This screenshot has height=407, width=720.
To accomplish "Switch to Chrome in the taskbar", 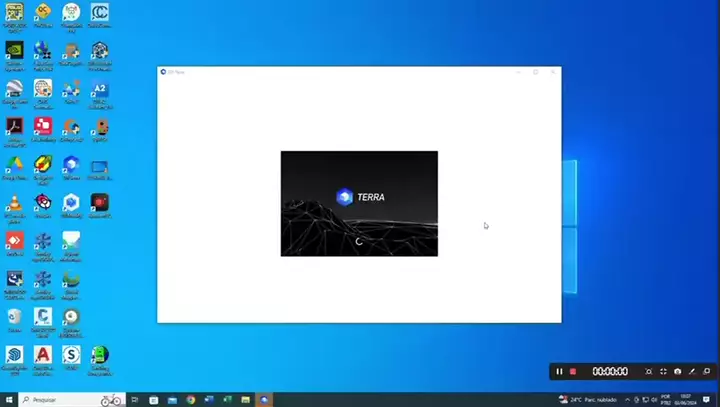I will tap(191, 400).
